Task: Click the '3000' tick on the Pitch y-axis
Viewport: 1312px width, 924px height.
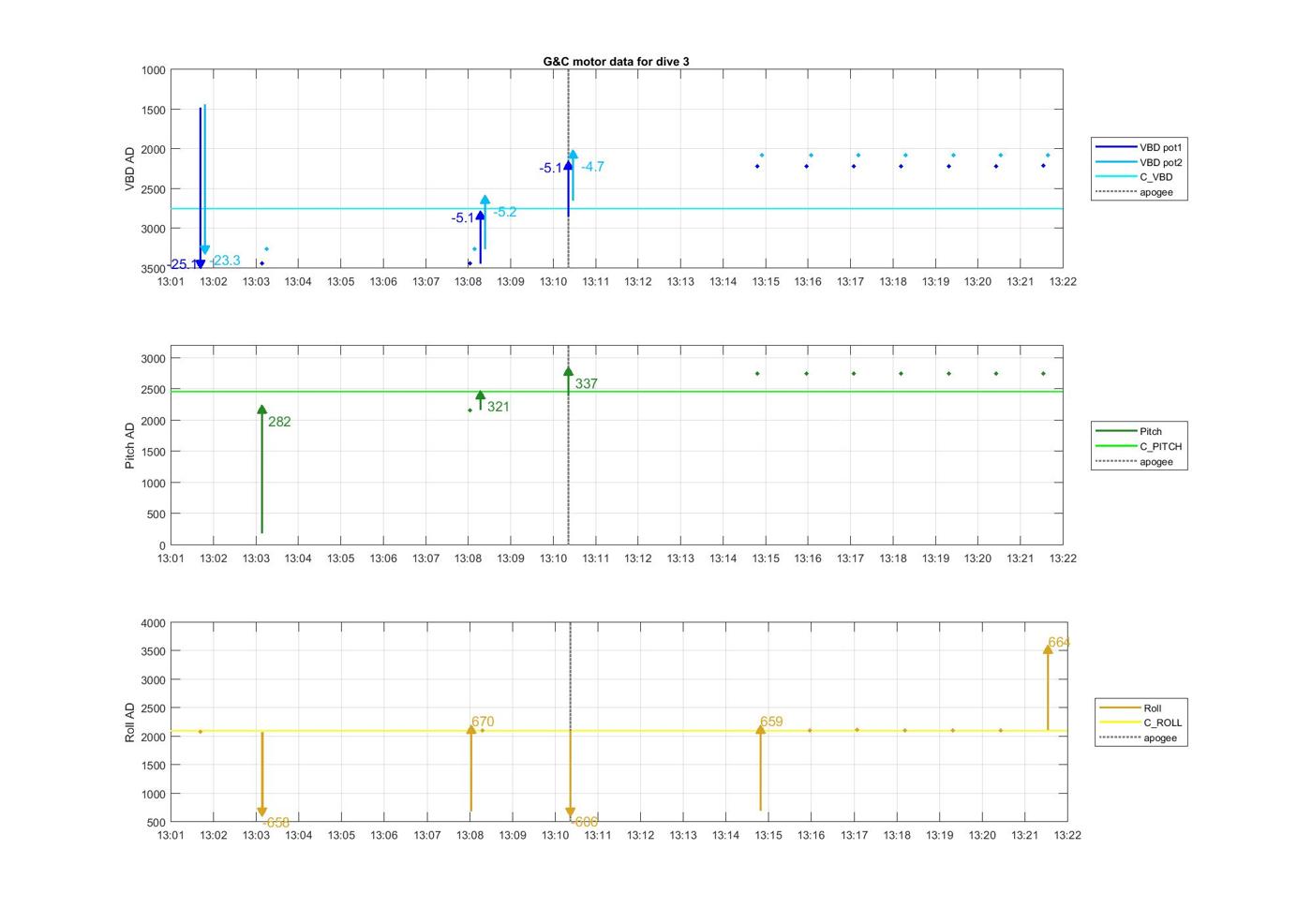Action: coord(154,359)
